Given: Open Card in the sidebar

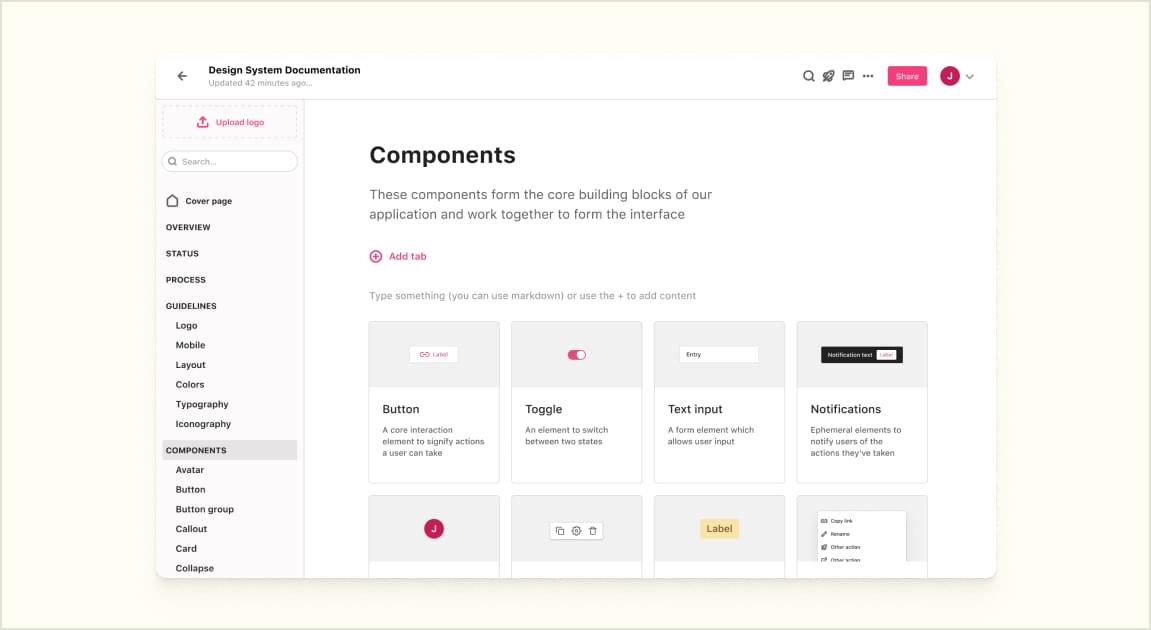Looking at the screenshot, I should [x=186, y=549].
